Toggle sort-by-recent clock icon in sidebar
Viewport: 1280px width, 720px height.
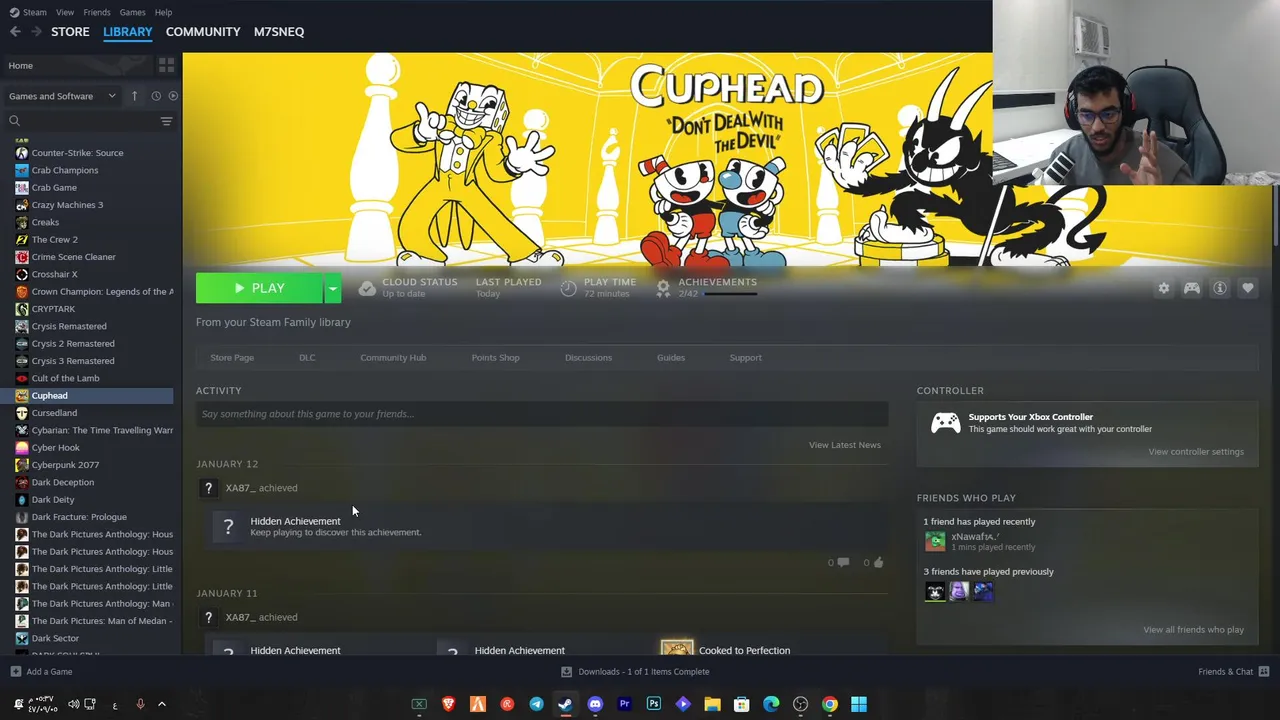[156, 96]
